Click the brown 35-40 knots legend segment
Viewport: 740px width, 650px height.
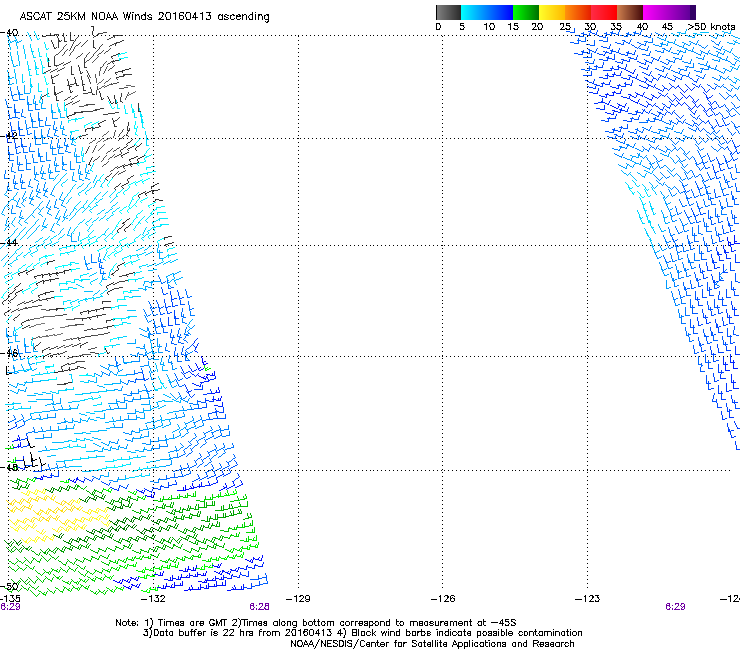(x=630, y=12)
